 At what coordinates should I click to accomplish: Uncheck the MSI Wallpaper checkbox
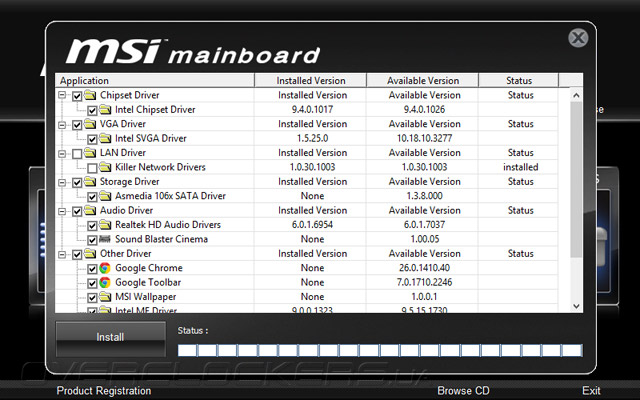tap(92, 298)
